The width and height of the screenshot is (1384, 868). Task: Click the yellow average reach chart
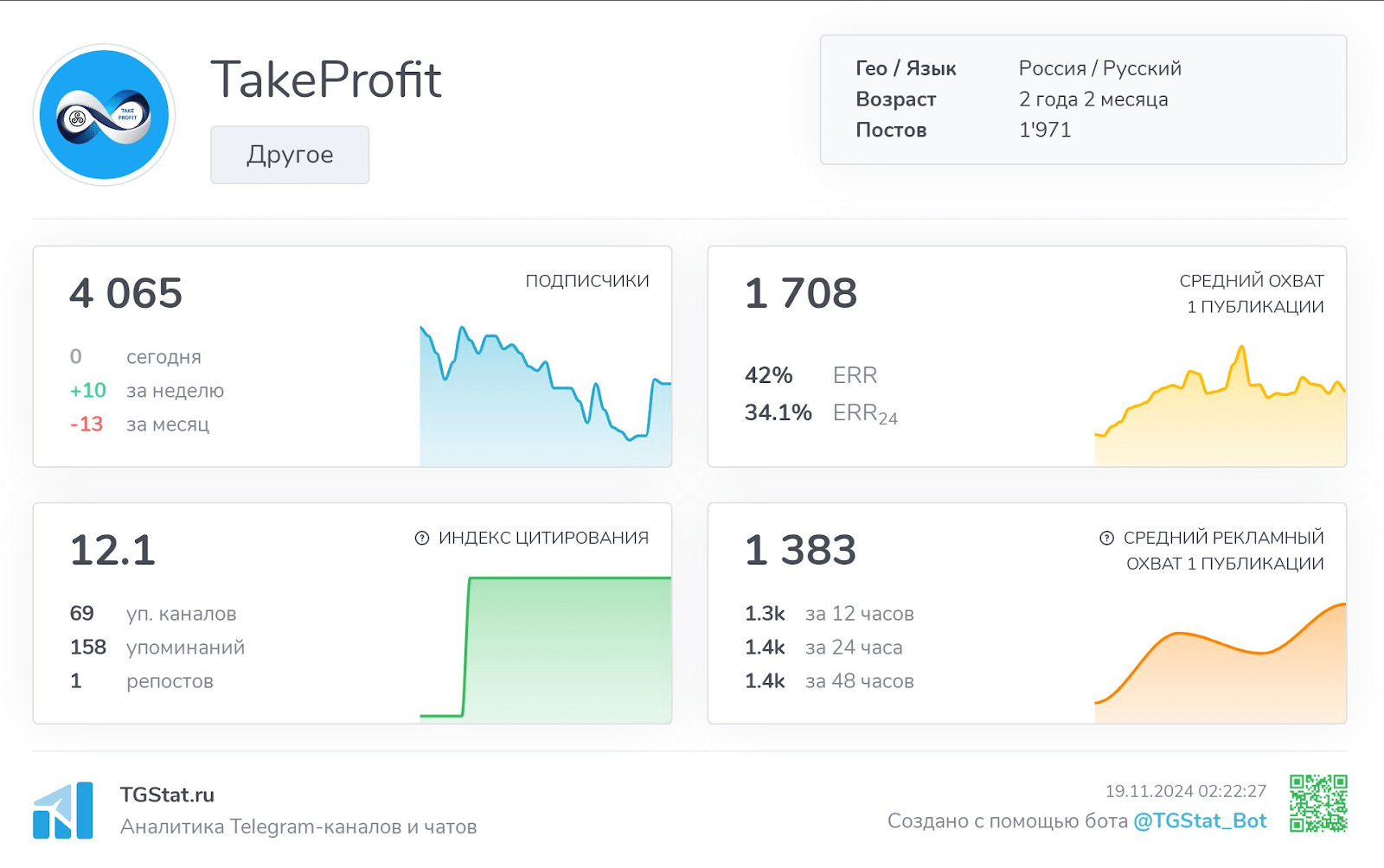(x=1221, y=405)
